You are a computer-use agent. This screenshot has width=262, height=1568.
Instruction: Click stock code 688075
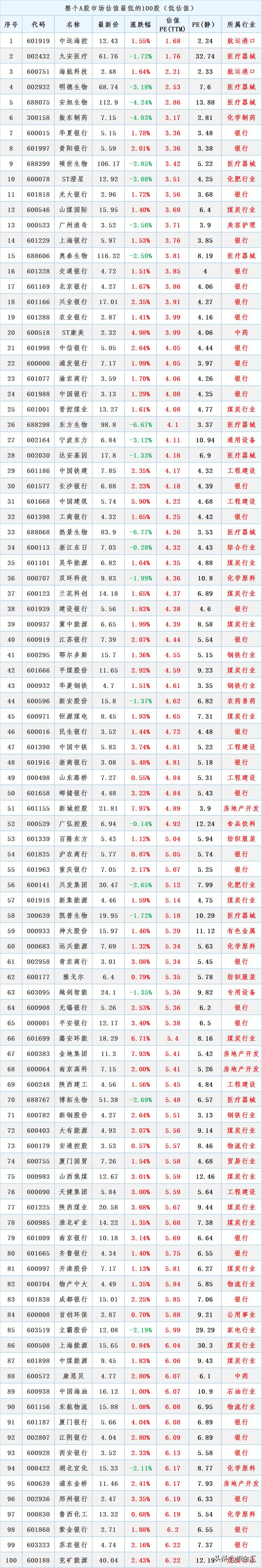(38, 102)
